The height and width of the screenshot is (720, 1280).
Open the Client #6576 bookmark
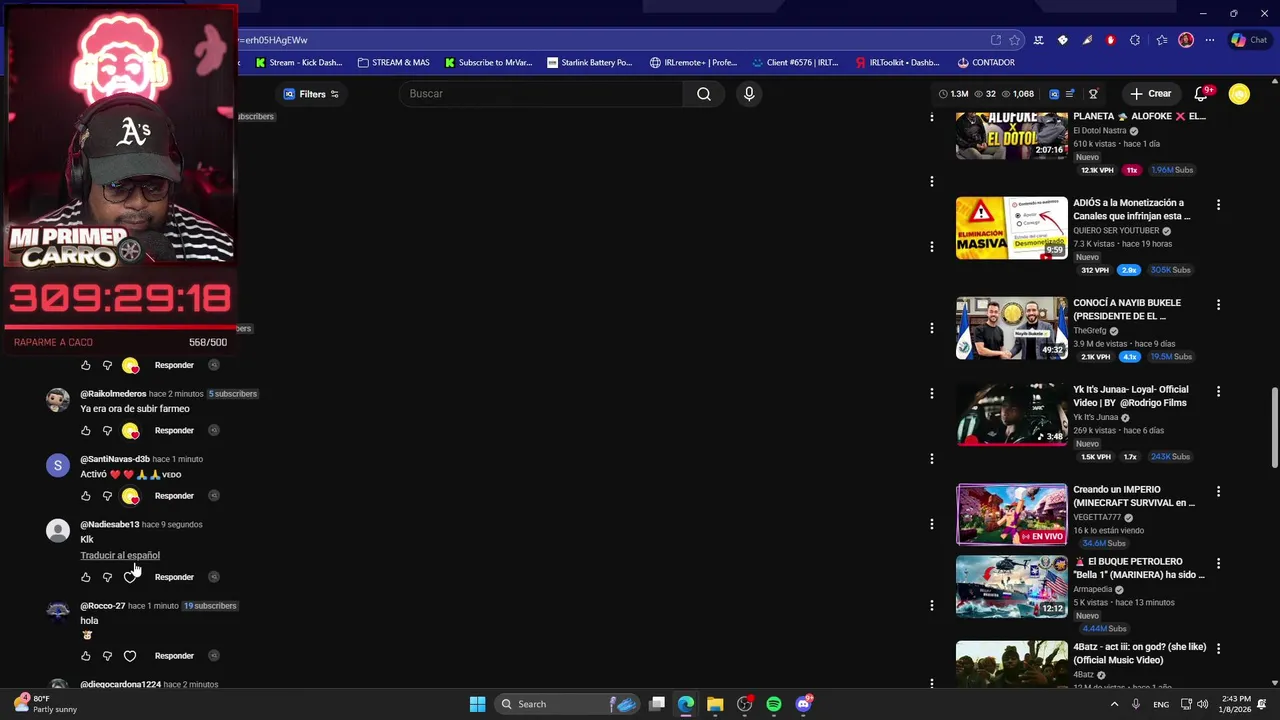coord(796,62)
